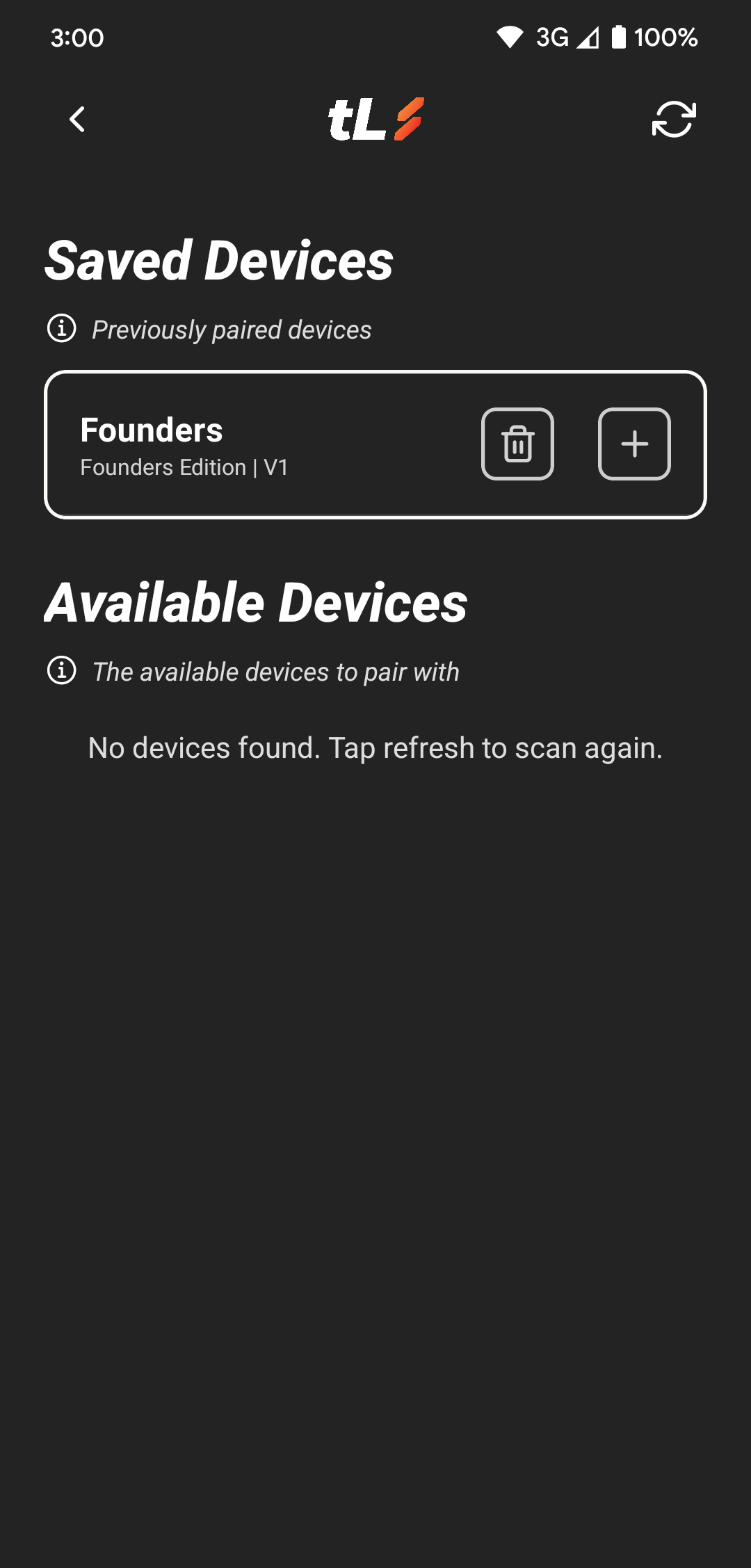Tap info icon beside Previously paired devices

coord(62,328)
